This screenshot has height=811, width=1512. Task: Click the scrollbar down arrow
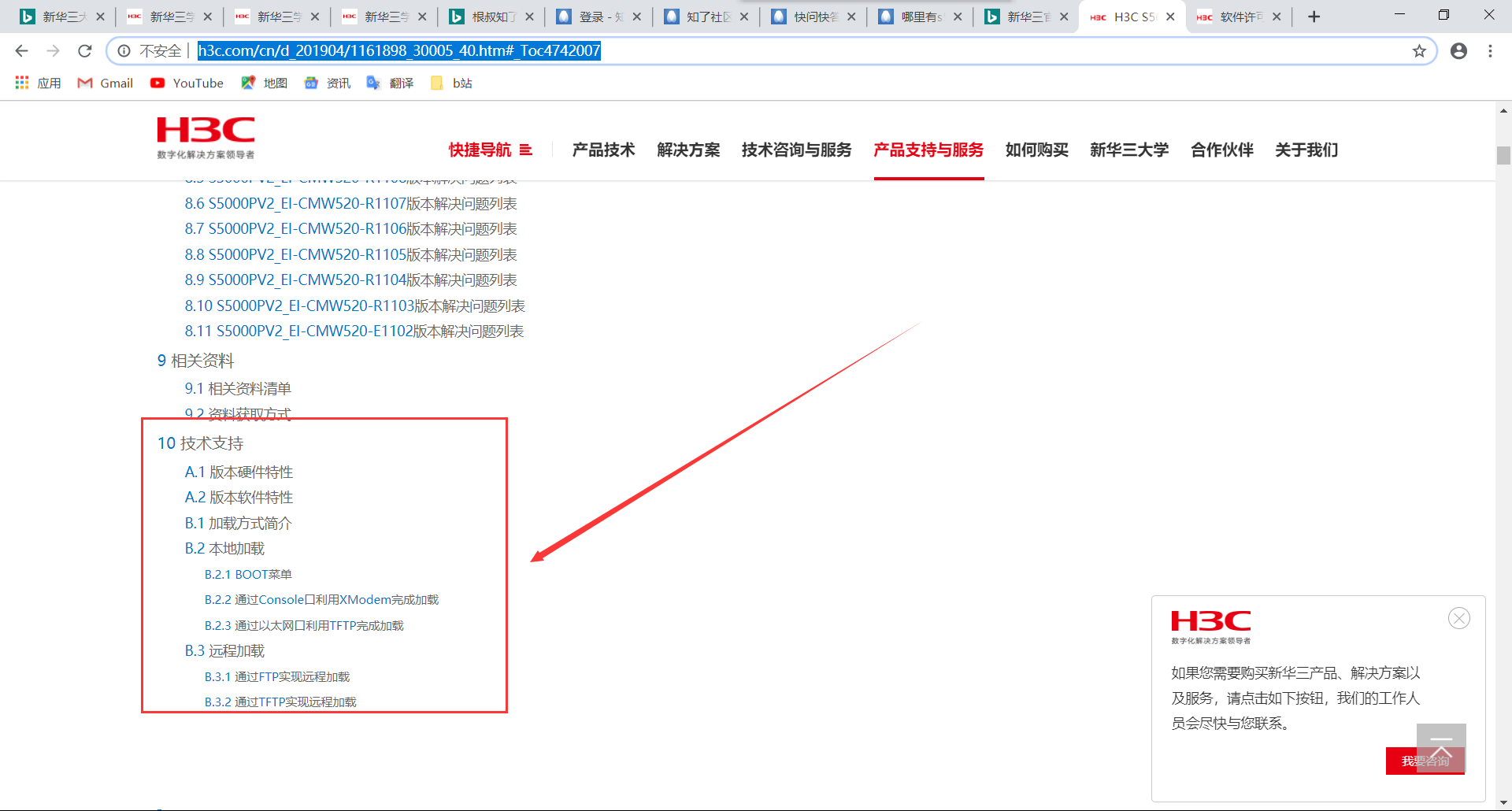point(1503,803)
